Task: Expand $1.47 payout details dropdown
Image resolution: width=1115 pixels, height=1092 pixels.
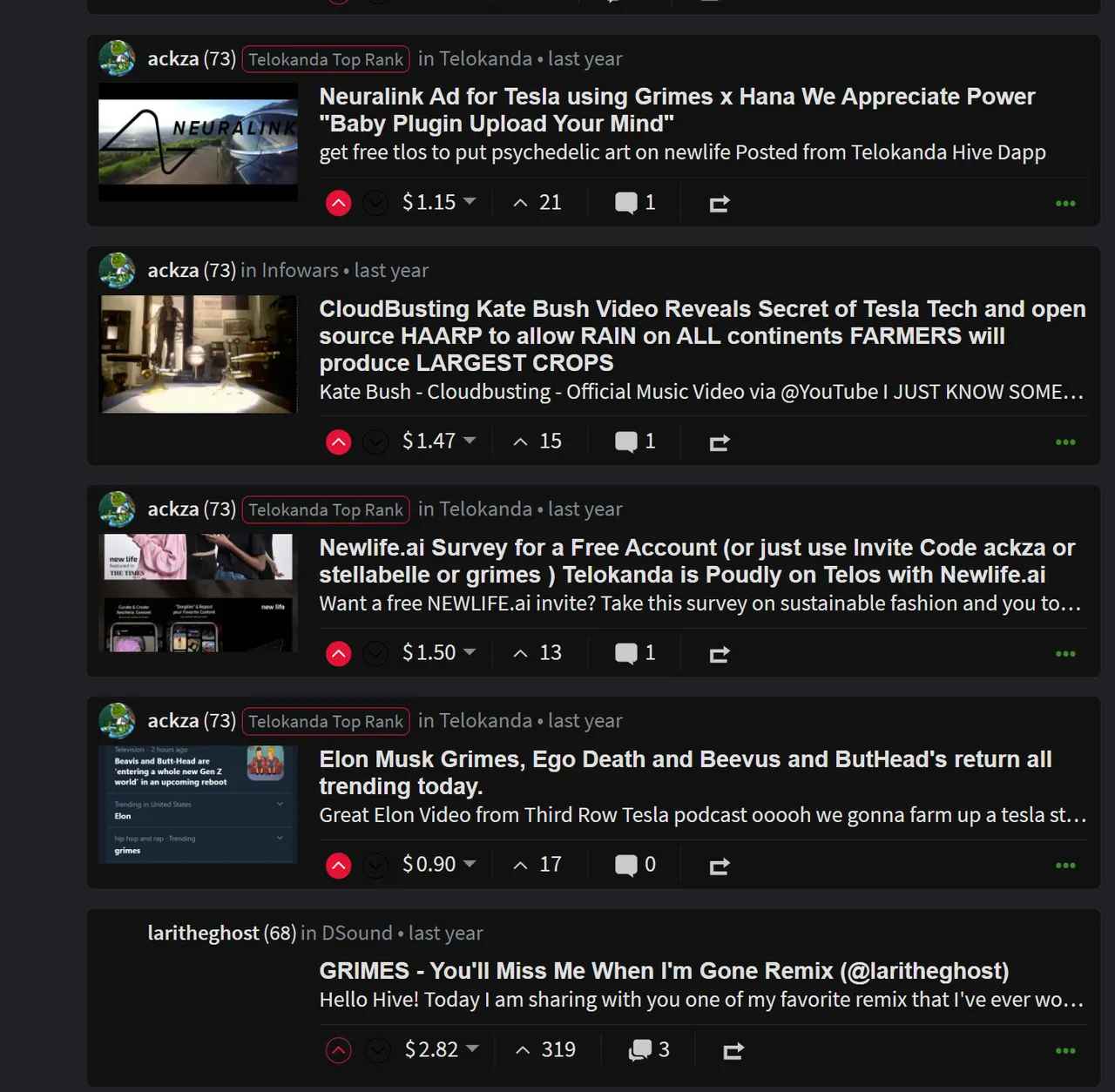Action: pos(439,441)
